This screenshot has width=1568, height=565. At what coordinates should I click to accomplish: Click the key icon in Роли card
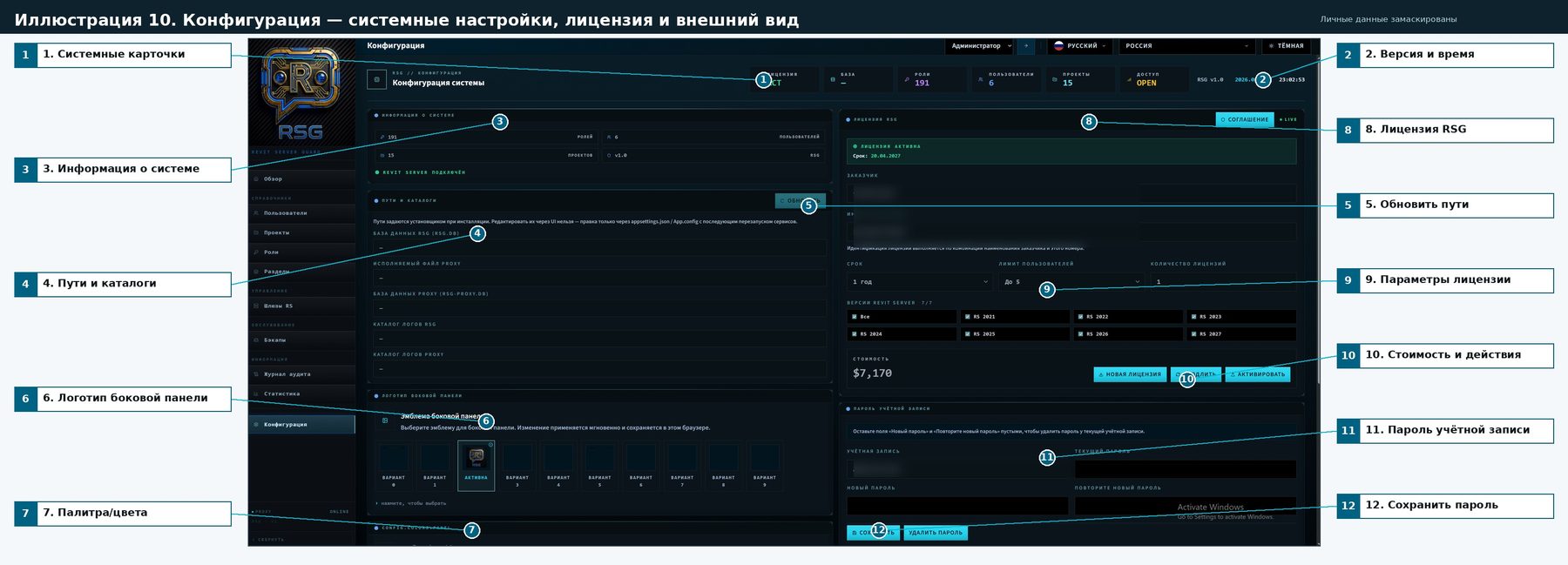(x=907, y=79)
